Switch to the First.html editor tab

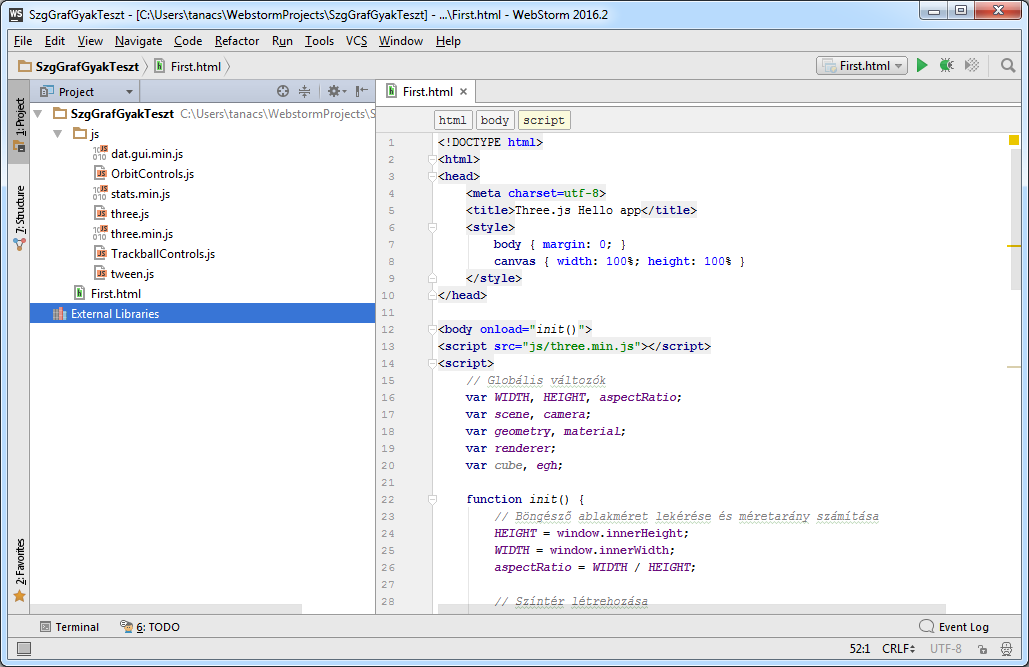pos(427,92)
